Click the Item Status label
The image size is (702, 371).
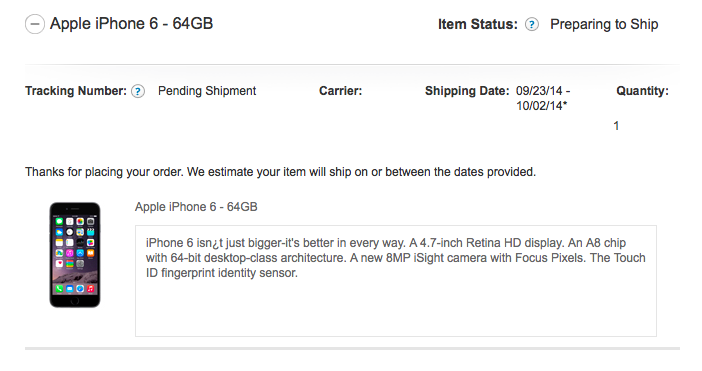pos(478,24)
